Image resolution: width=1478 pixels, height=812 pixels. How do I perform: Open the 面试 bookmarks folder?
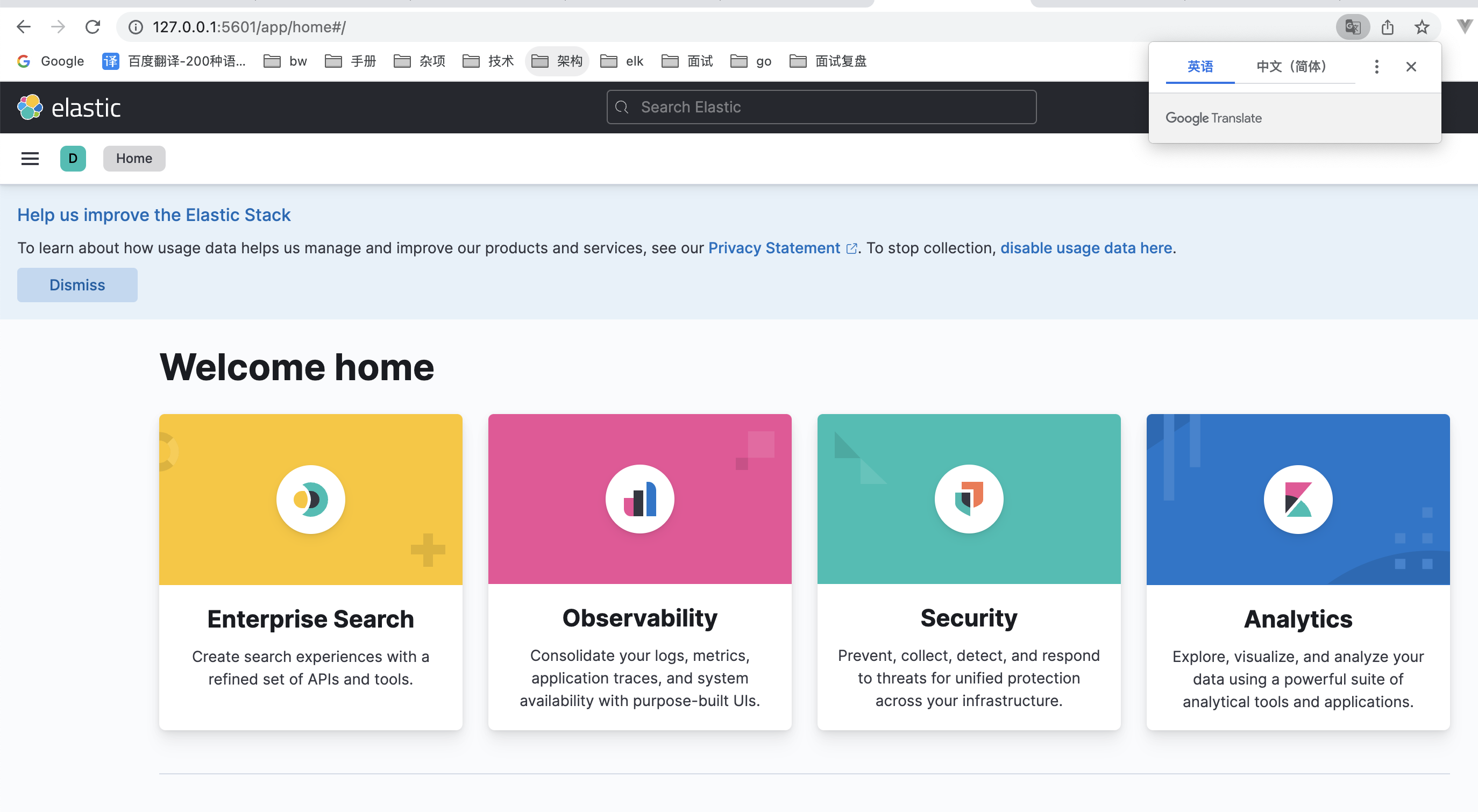(x=687, y=61)
